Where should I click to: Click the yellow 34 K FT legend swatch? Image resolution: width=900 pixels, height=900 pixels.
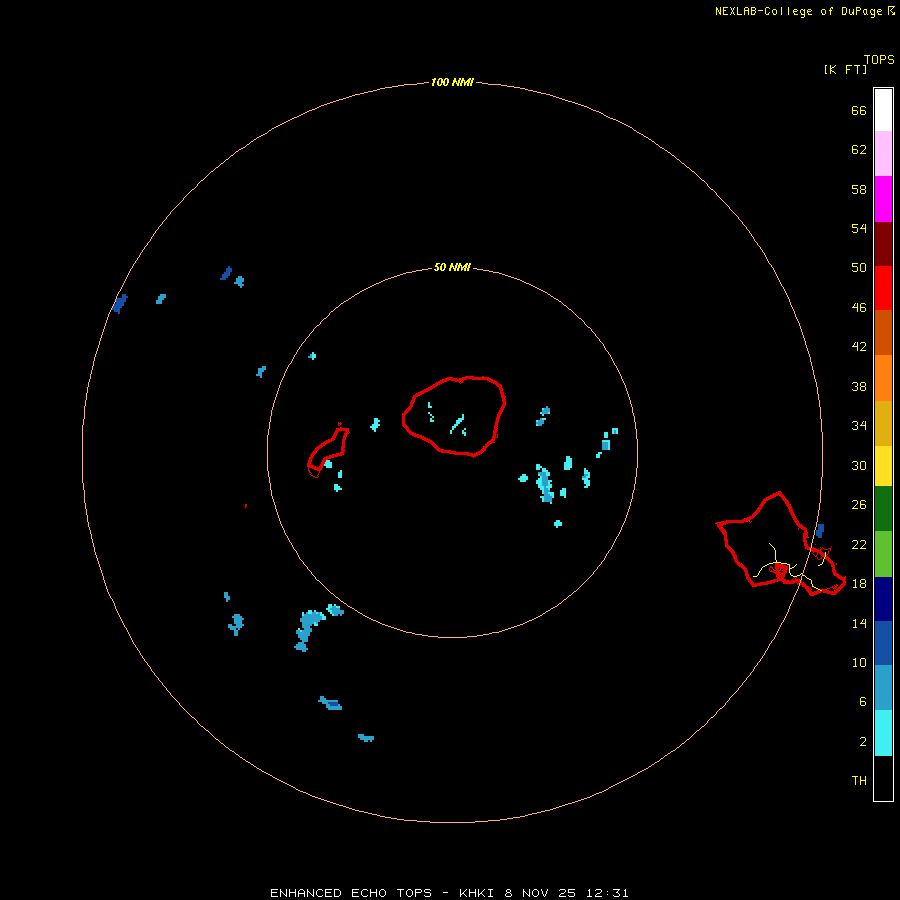click(883, 466)
